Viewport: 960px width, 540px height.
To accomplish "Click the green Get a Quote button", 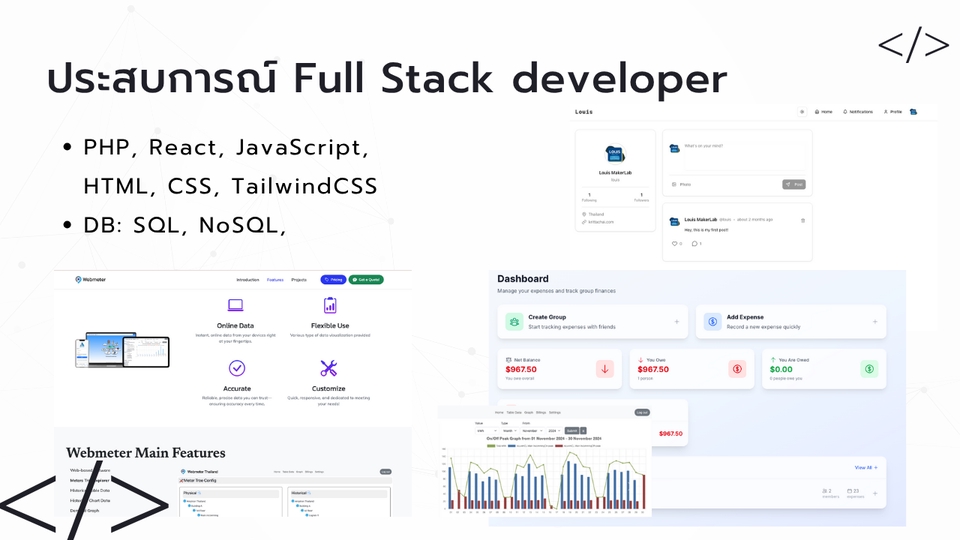I will (366, 280).
